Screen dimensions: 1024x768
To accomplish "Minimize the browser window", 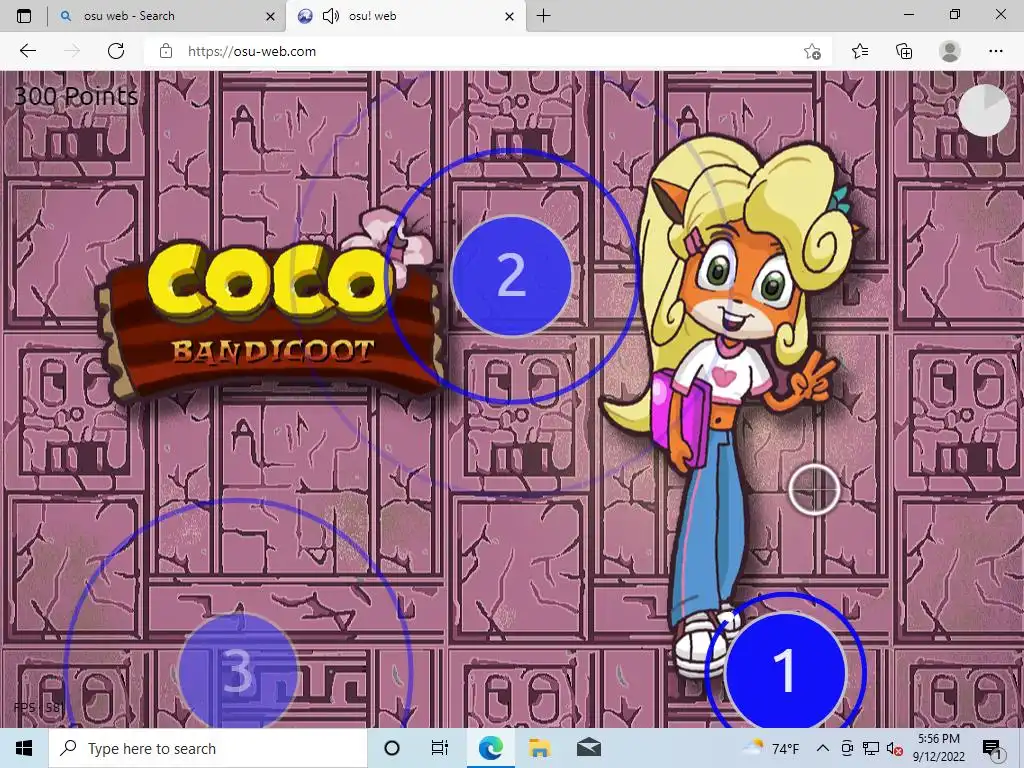I will point(908,14).
